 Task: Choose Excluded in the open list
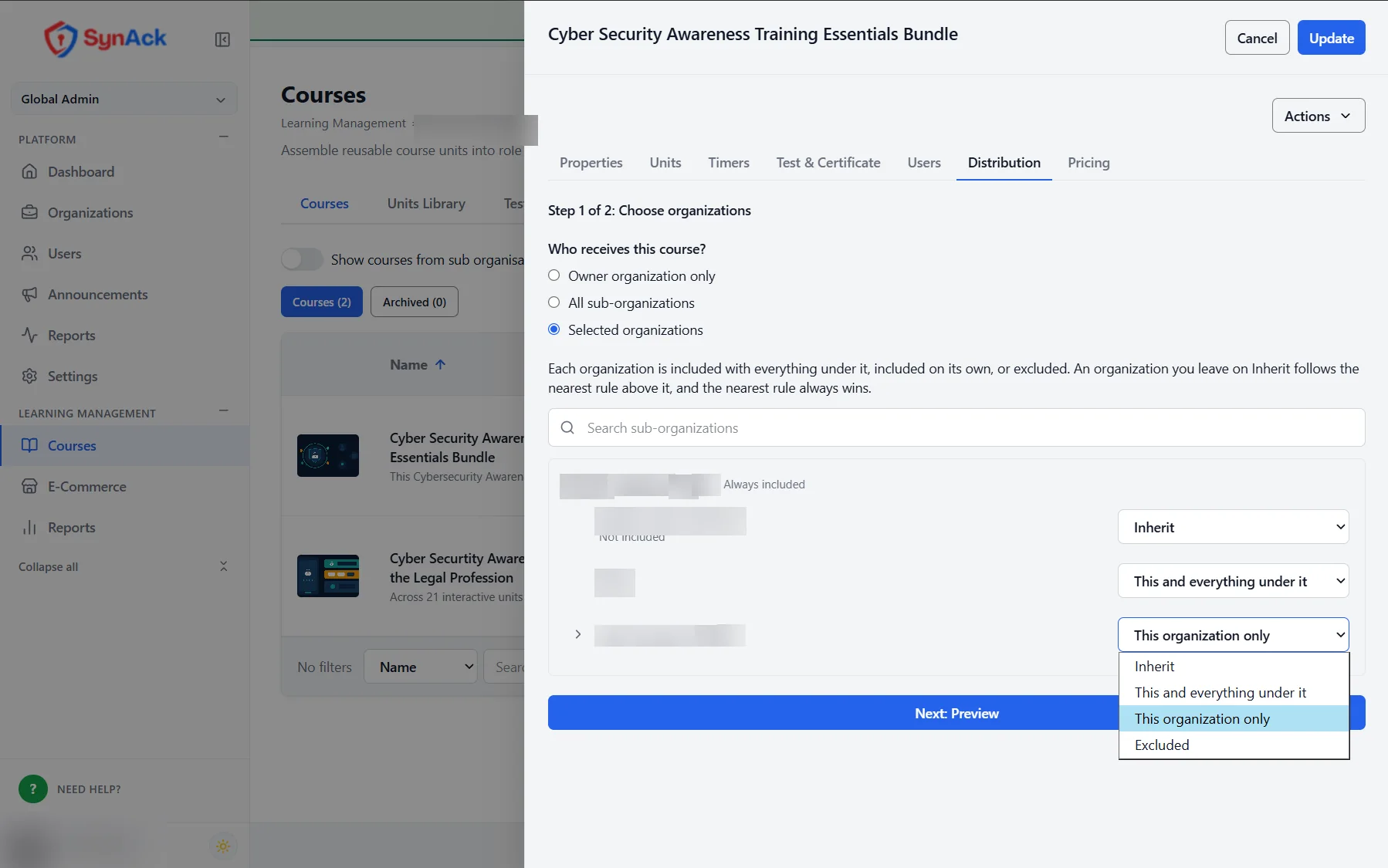tap(1234, 745)
